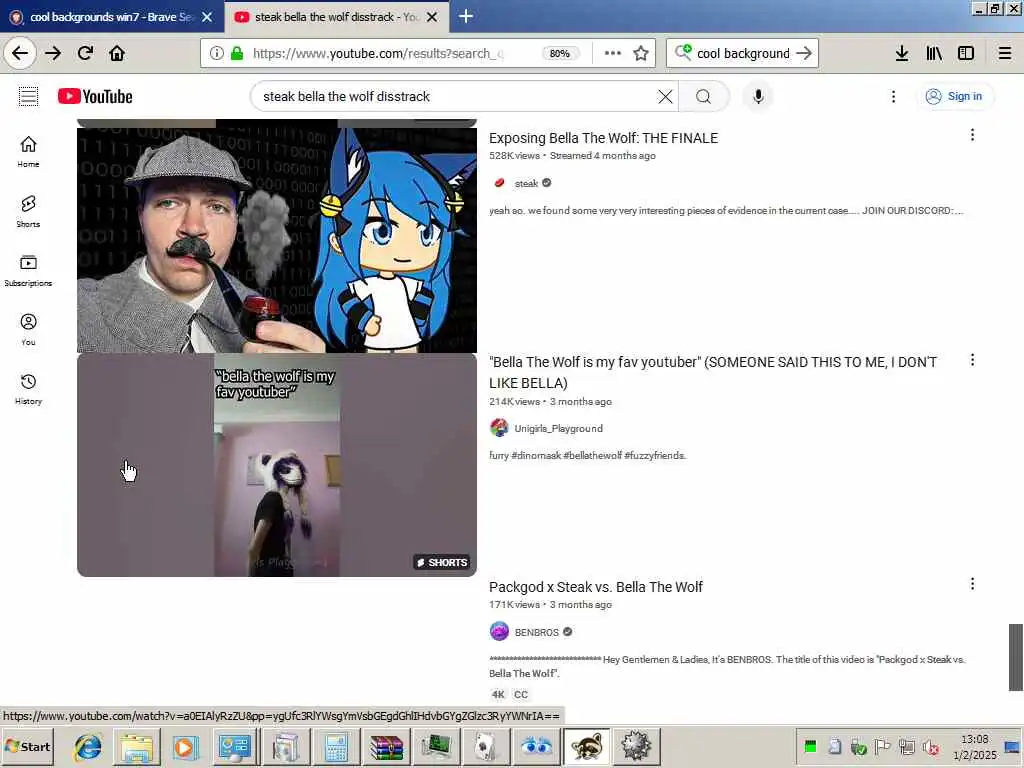The width and height of the screenshot is (1024, 768).
Task: Open the Bella The Wolf fav youtuber title
Action: tap(713, 372)
